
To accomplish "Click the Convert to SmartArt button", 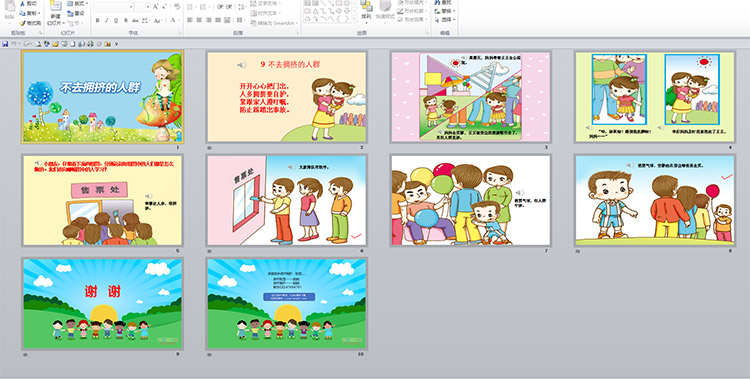I will (274, 22).
